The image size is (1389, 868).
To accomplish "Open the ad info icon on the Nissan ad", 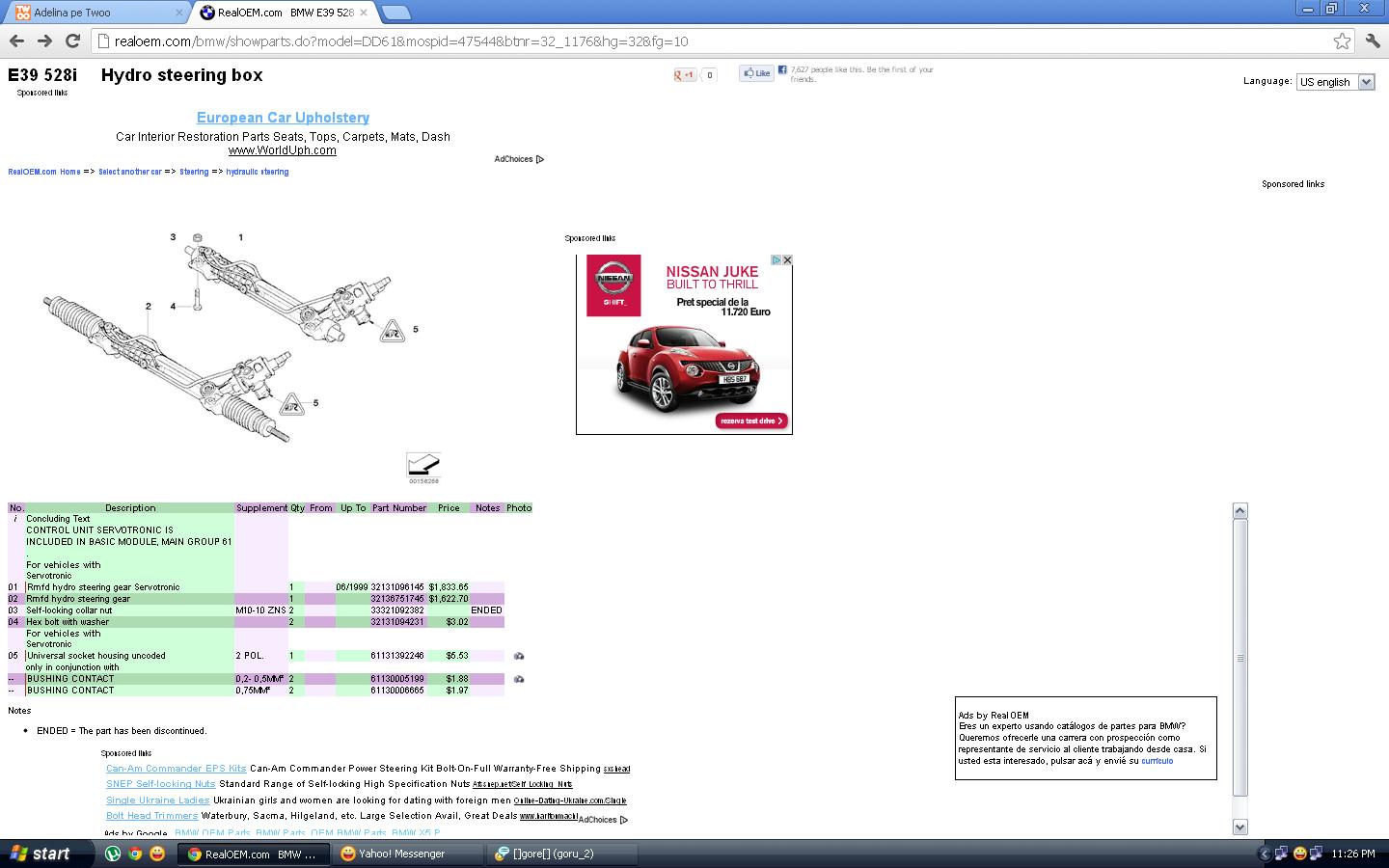I will [x=776, y=259].
